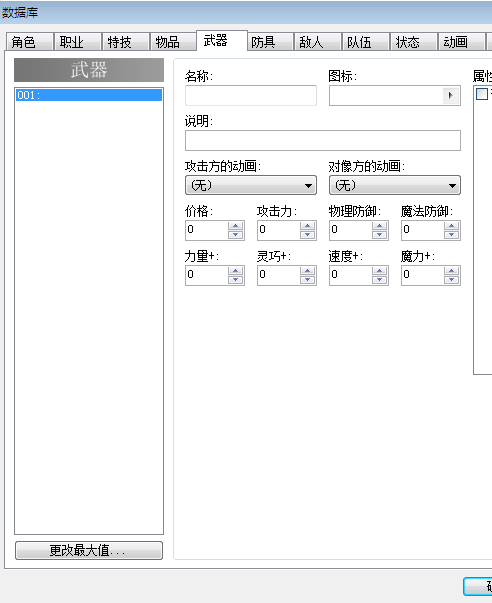The width and height of the screenshot is (492, 603).
Task: Expand the 攻击方的动画 dropdown
Action: coord(251,185)
